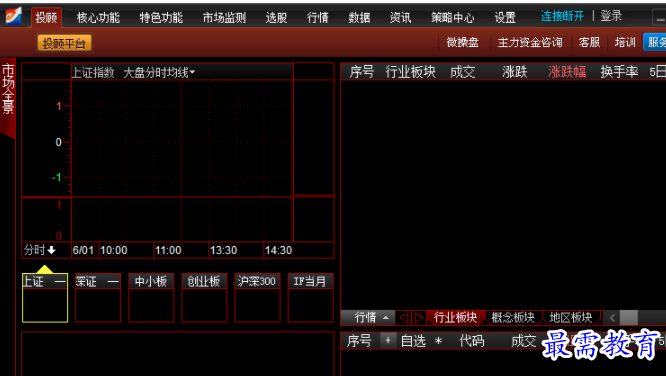
Task: Open the 分时 period dropdown arrow
Action: pyautogui.click(x=51, y=250)
